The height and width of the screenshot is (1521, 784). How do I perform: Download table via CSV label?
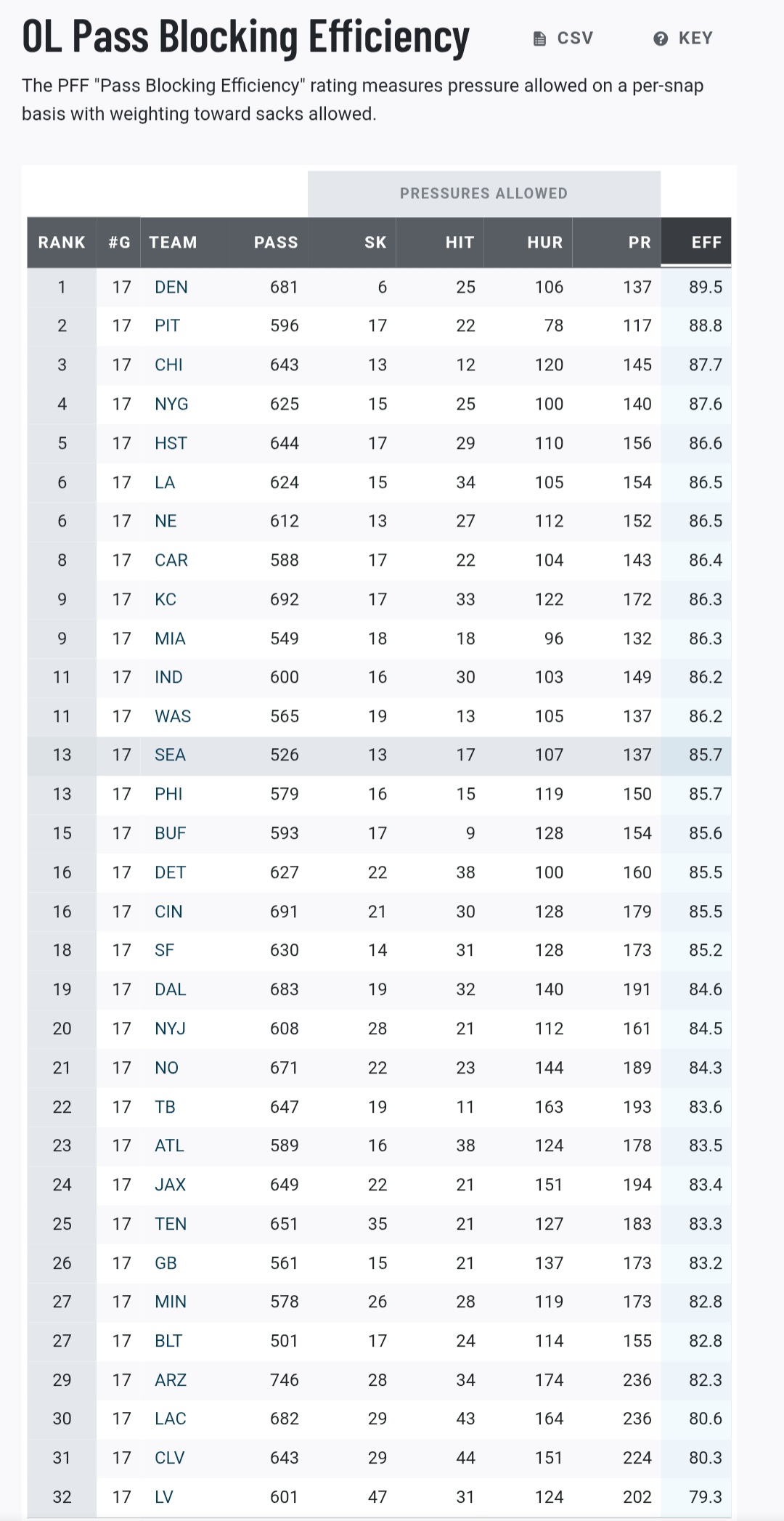pyautogui.click(x=575, y=38)
